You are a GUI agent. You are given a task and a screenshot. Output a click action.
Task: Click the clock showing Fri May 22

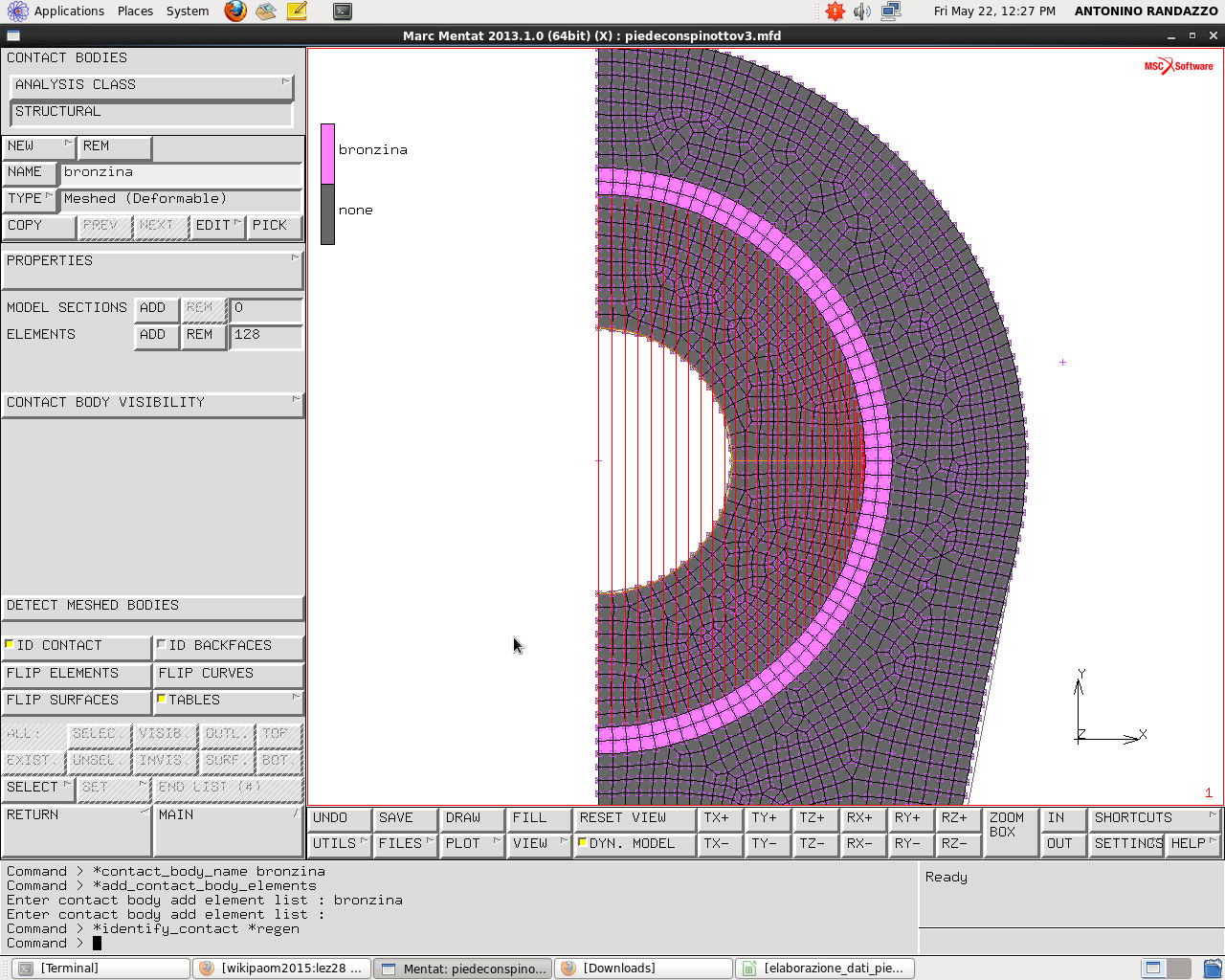994,11
